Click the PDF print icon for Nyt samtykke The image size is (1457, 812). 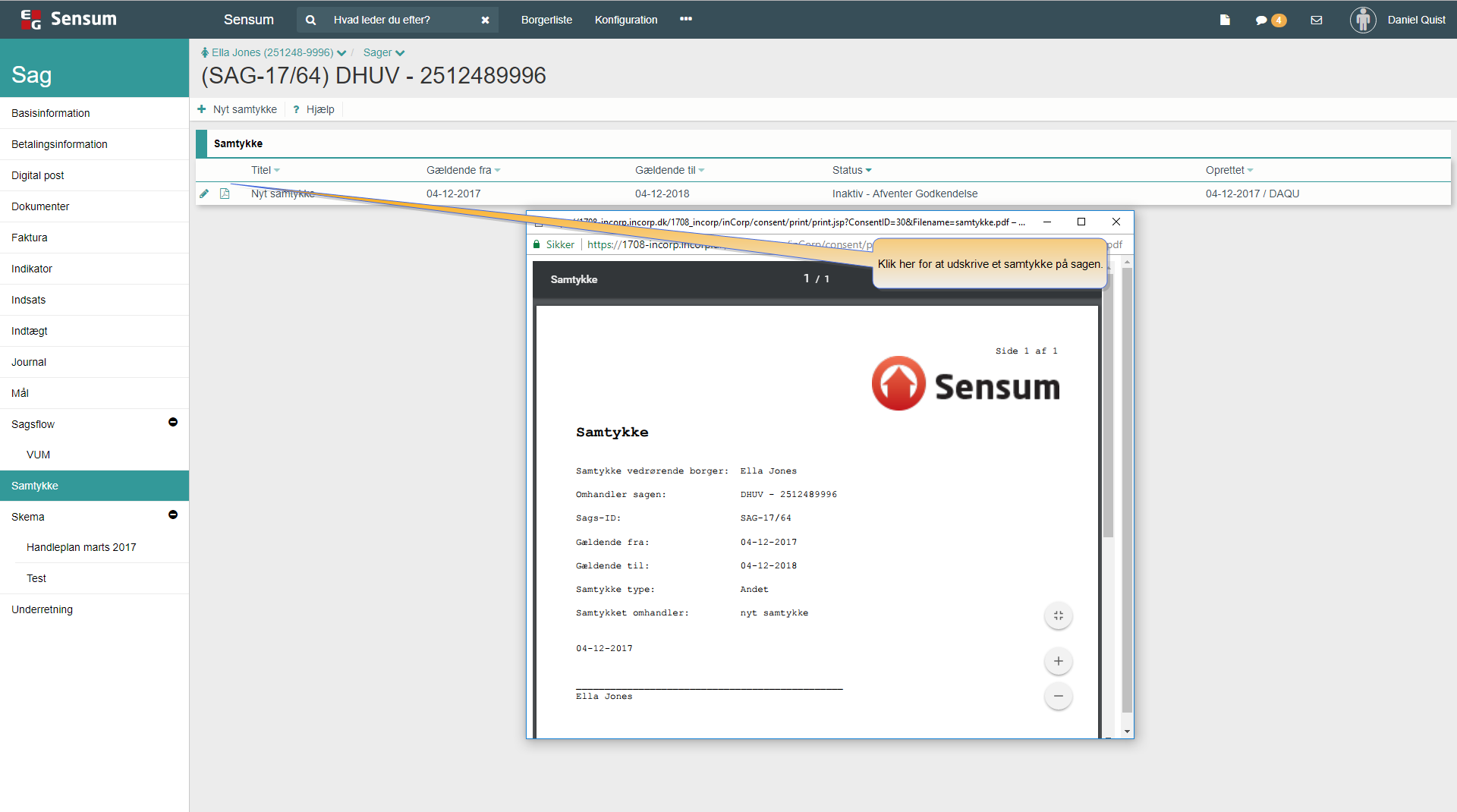[x=225, y=194]
